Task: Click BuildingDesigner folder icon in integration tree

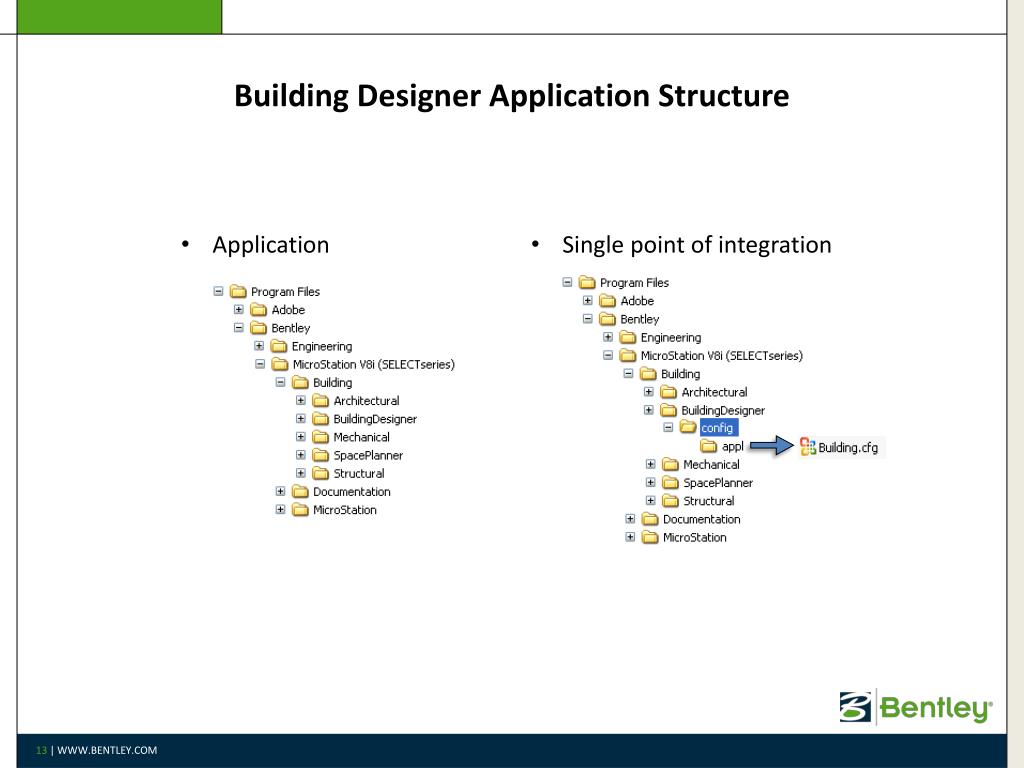Action: coord(668,410)
